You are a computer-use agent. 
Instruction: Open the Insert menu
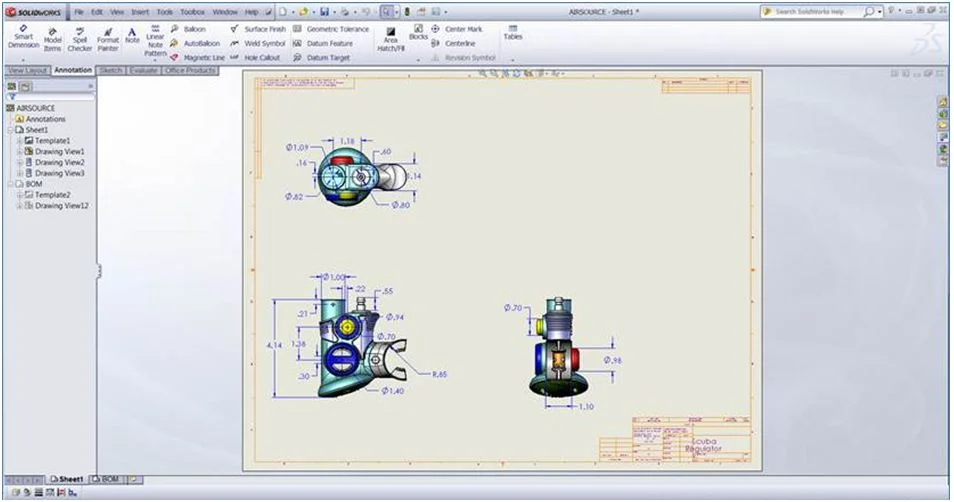tap(140, 12)
